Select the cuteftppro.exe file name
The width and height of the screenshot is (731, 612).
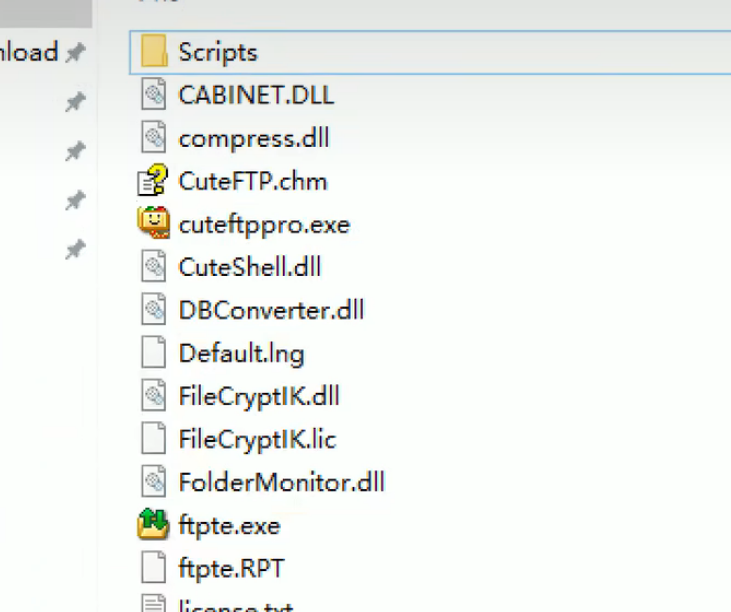pyautogui.click(x=264, y=225)
